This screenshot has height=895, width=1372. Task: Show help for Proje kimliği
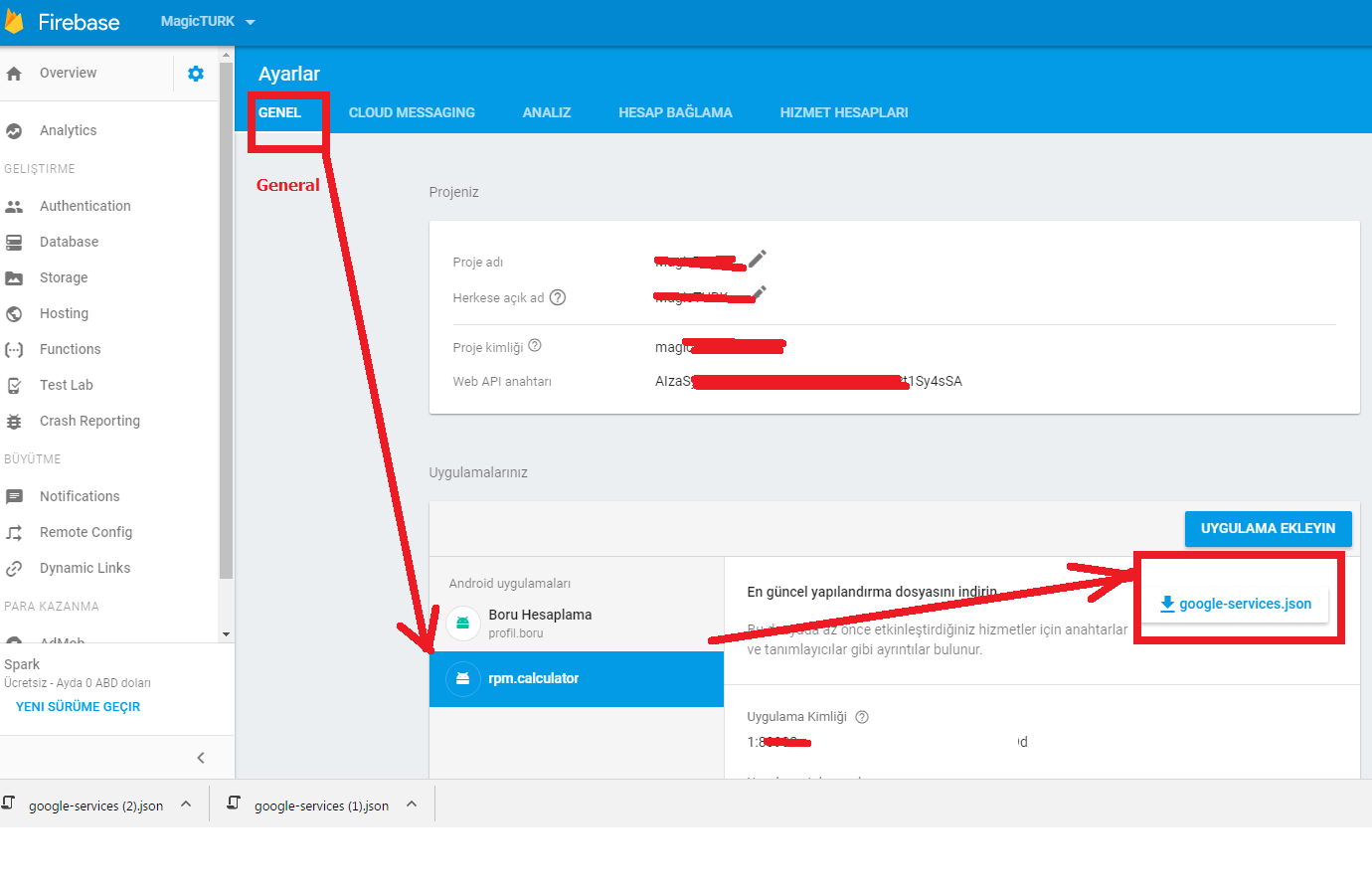(x=535, y=346)
